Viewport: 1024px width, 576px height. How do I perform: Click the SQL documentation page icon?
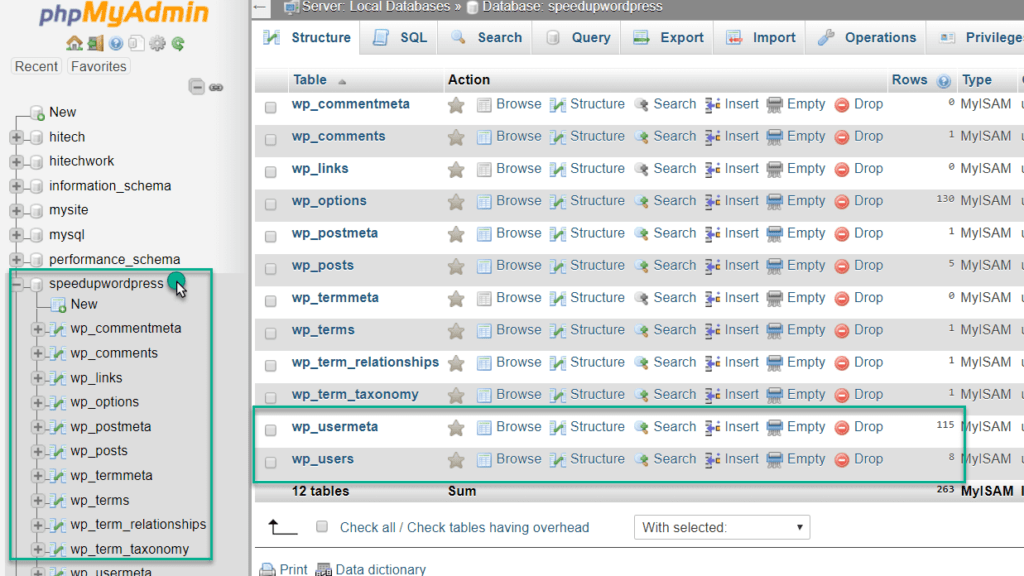136,44
